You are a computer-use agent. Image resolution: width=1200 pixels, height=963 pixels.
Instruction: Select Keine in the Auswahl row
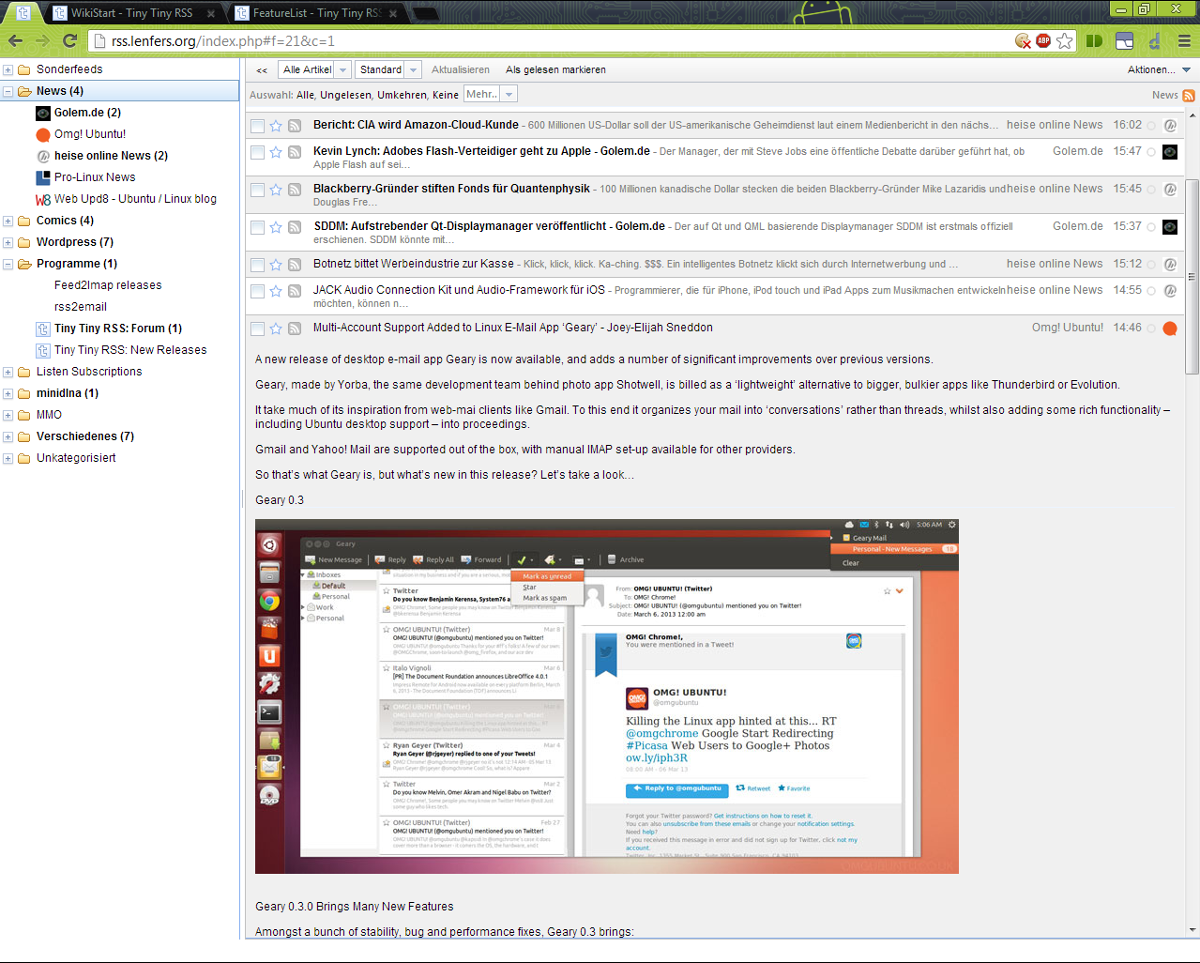pos(445,95)
